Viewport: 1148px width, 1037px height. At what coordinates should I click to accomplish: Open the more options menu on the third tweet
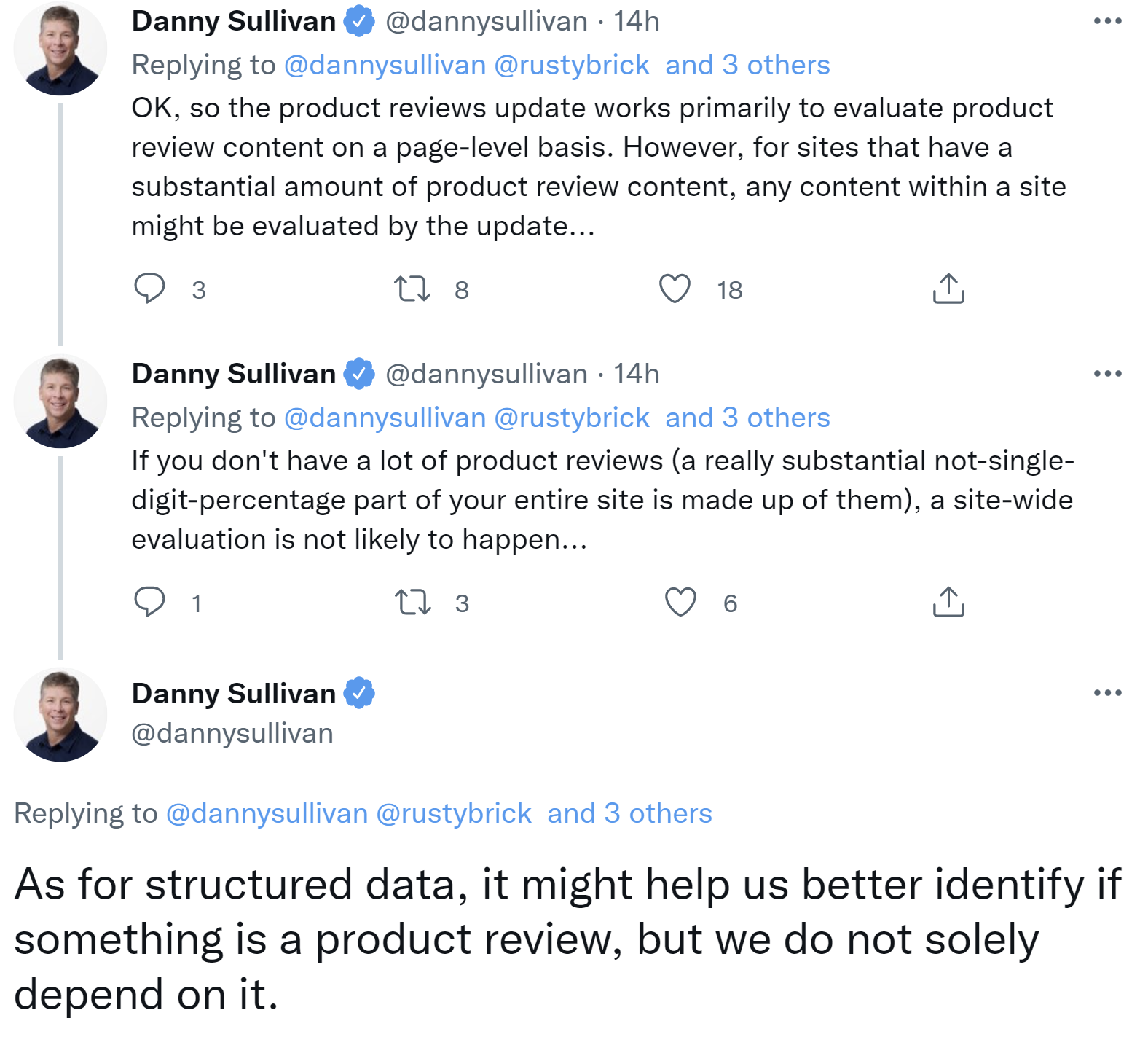click(1107, 692)
